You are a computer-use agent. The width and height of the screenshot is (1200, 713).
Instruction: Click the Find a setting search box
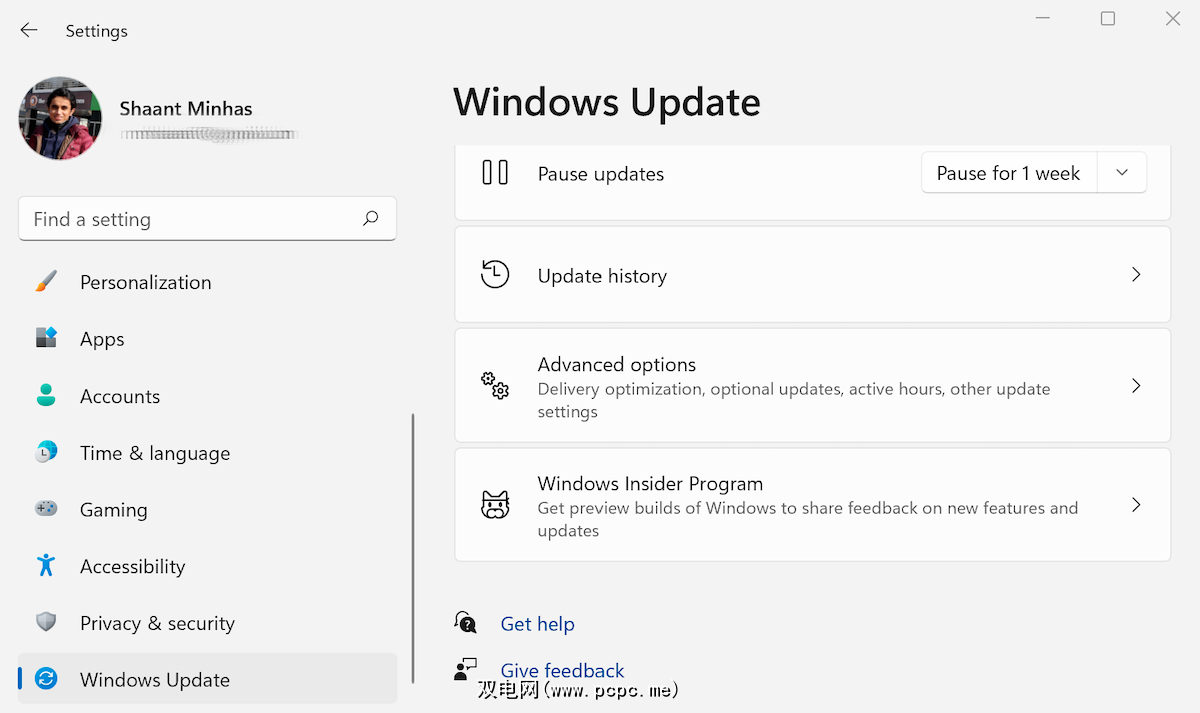tap(195, 219)
